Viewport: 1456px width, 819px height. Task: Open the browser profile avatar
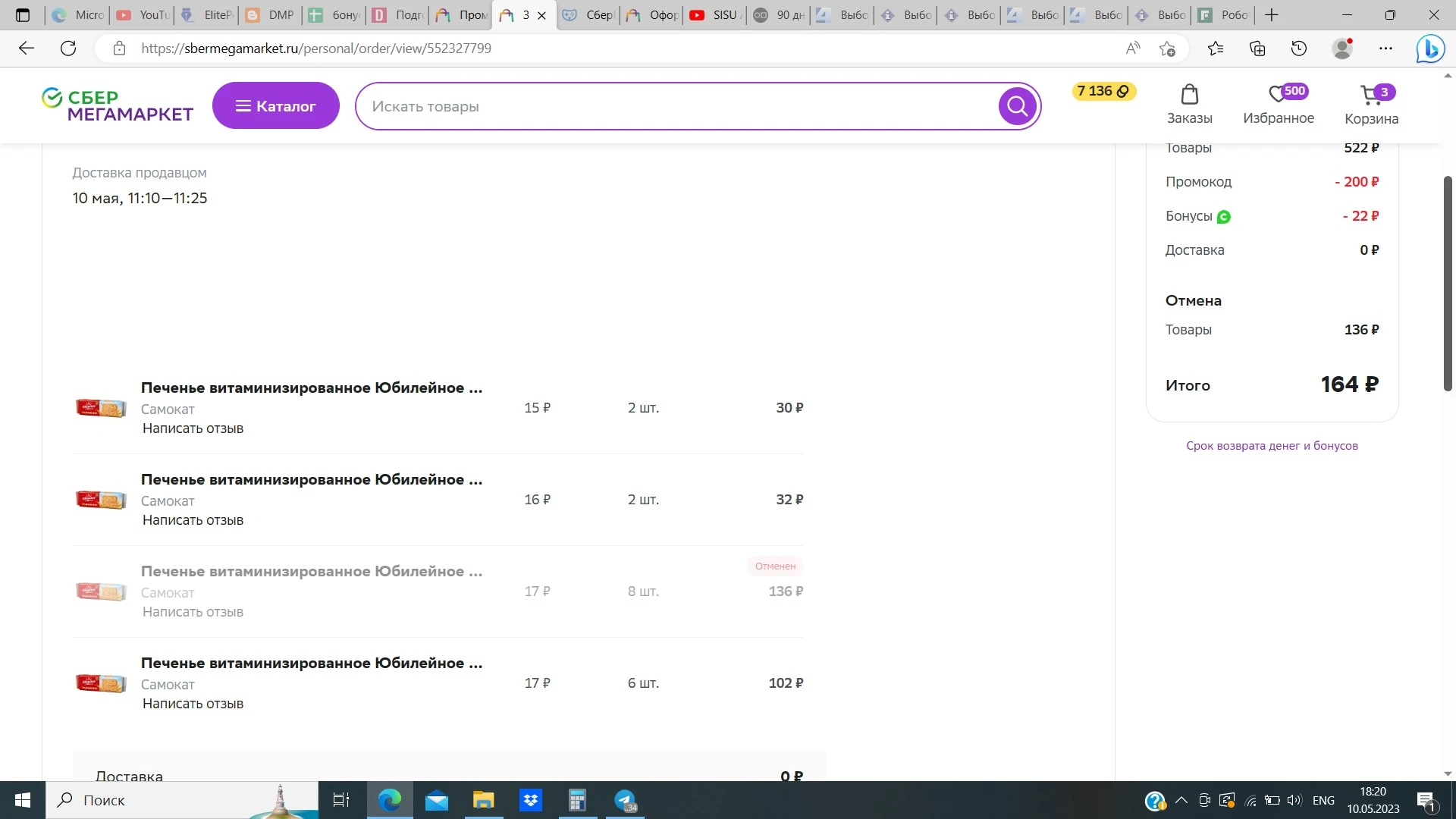[x=1342, y=49]
